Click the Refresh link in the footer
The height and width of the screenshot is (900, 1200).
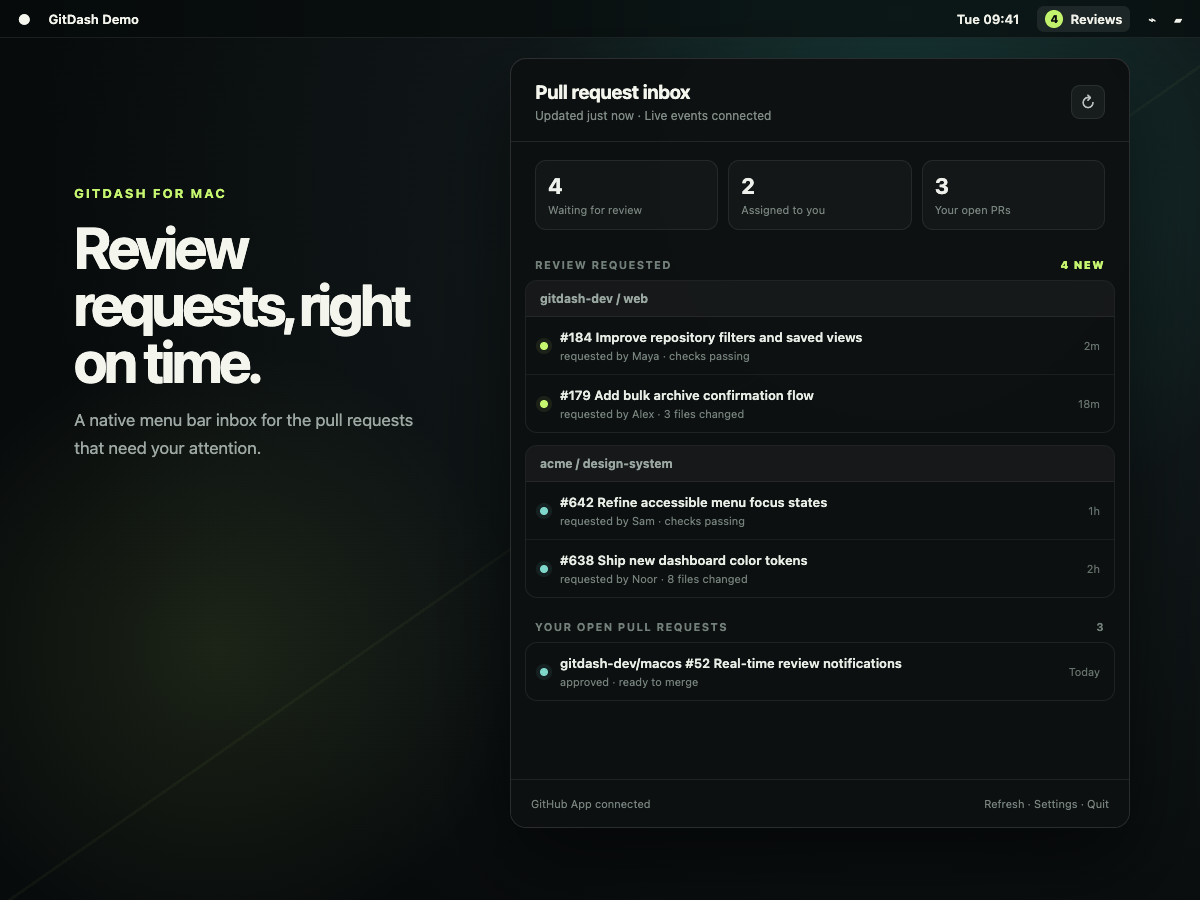(x=1004, y=804)
